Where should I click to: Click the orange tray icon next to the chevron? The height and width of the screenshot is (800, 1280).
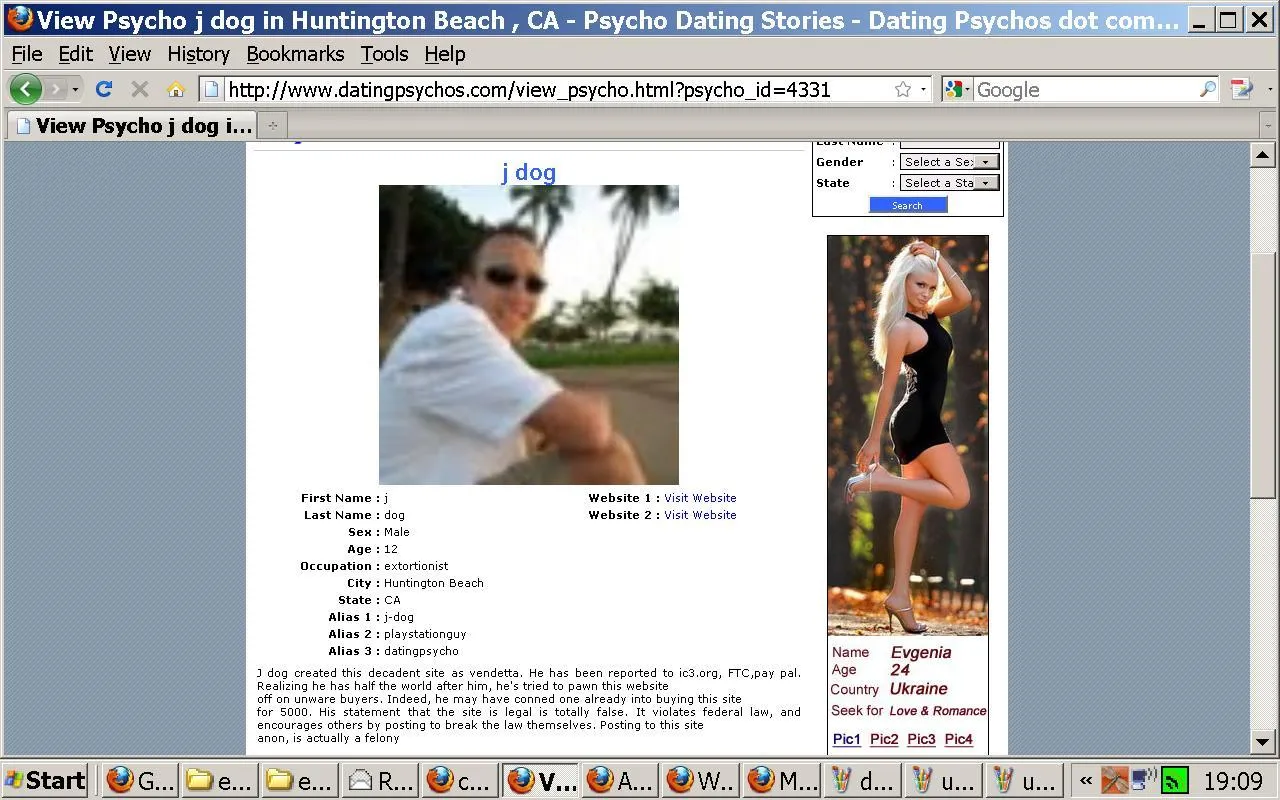(x=1114, y=780)
